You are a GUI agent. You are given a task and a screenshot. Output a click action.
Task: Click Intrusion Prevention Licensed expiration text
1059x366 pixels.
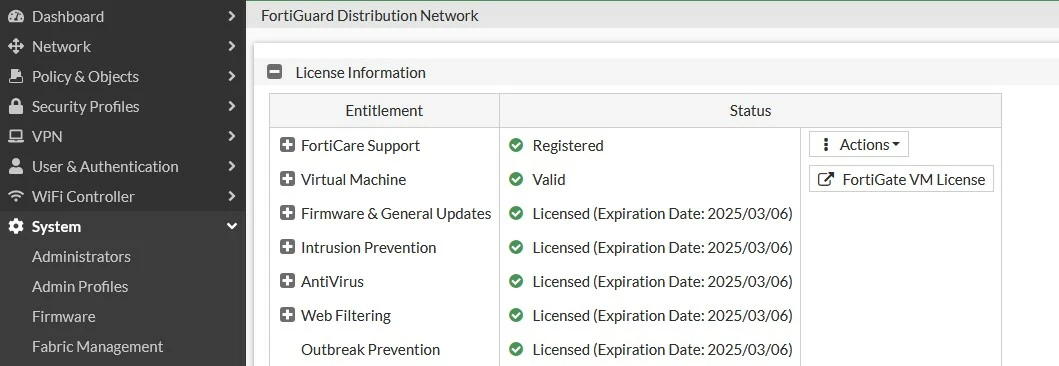pyautogui.click(x=663, y=247)
